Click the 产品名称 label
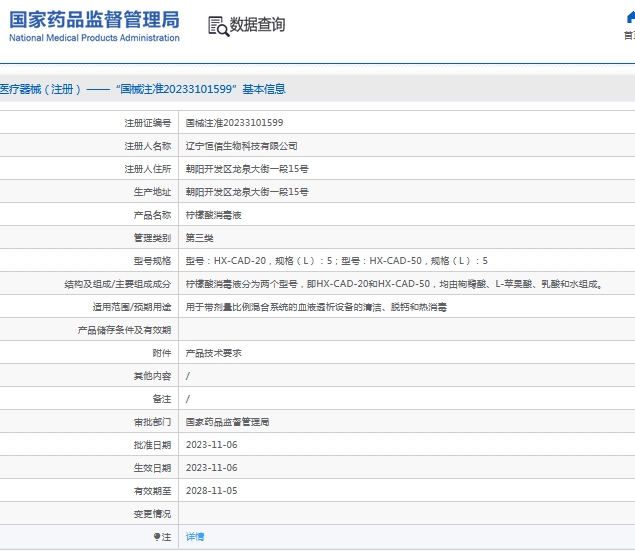Image resolution: width=635 pixels, height=556 pixels. 153,215
